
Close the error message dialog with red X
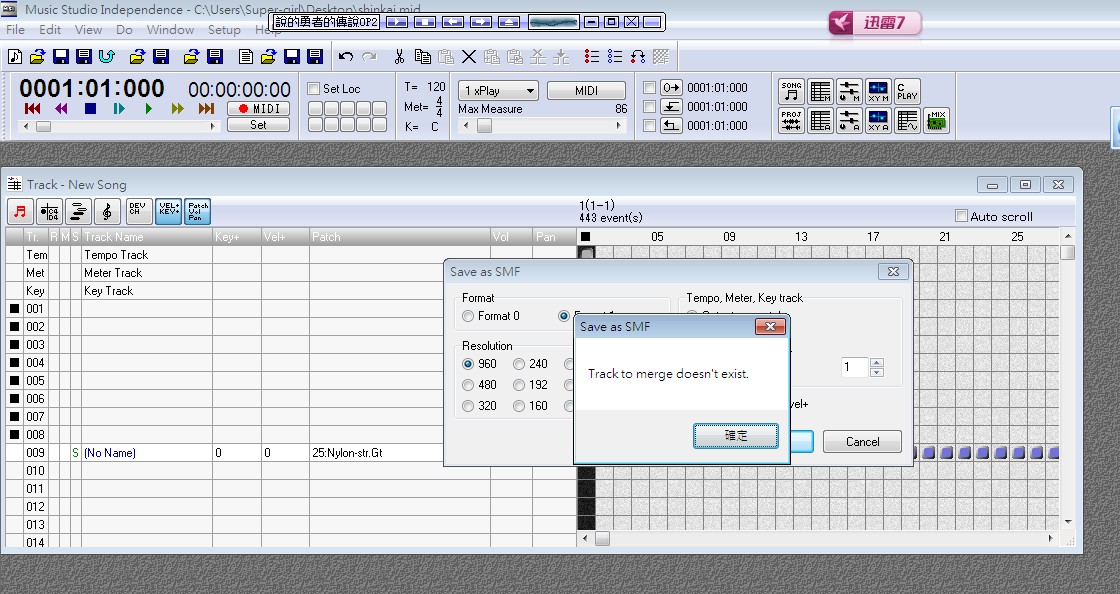pos(770,326)
